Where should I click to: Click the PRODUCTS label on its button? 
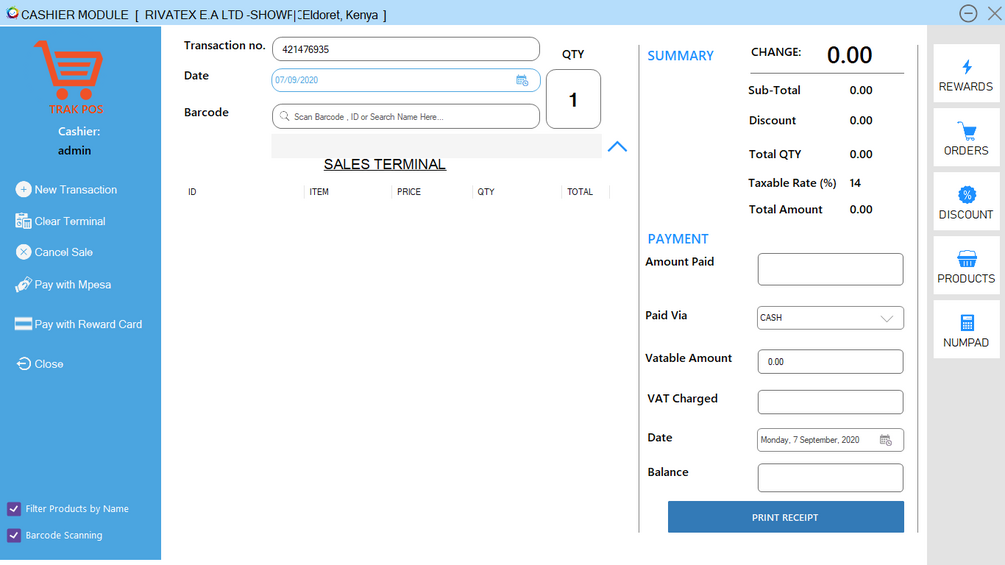966,279
